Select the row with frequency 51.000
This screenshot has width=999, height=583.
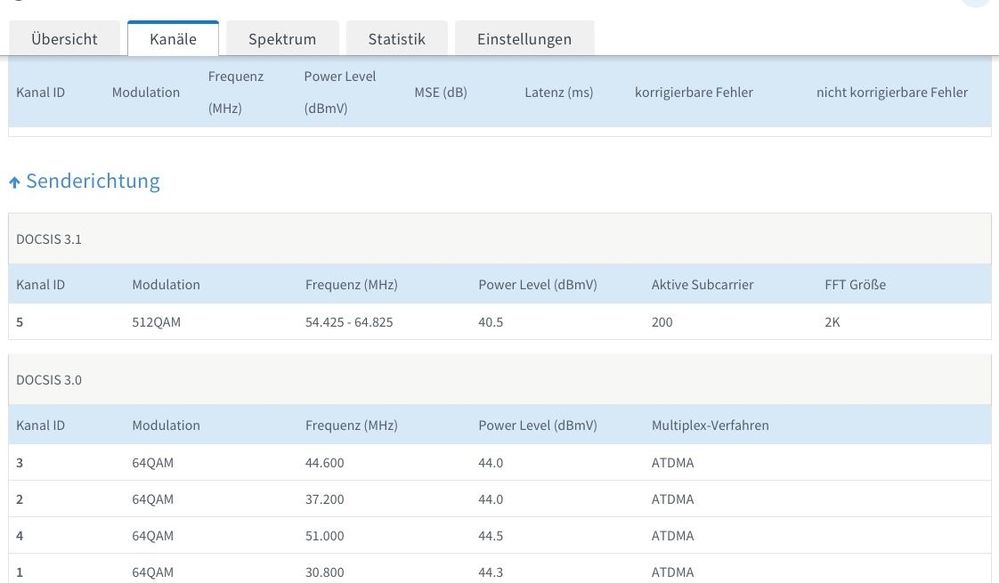click(x=324, y=536)
